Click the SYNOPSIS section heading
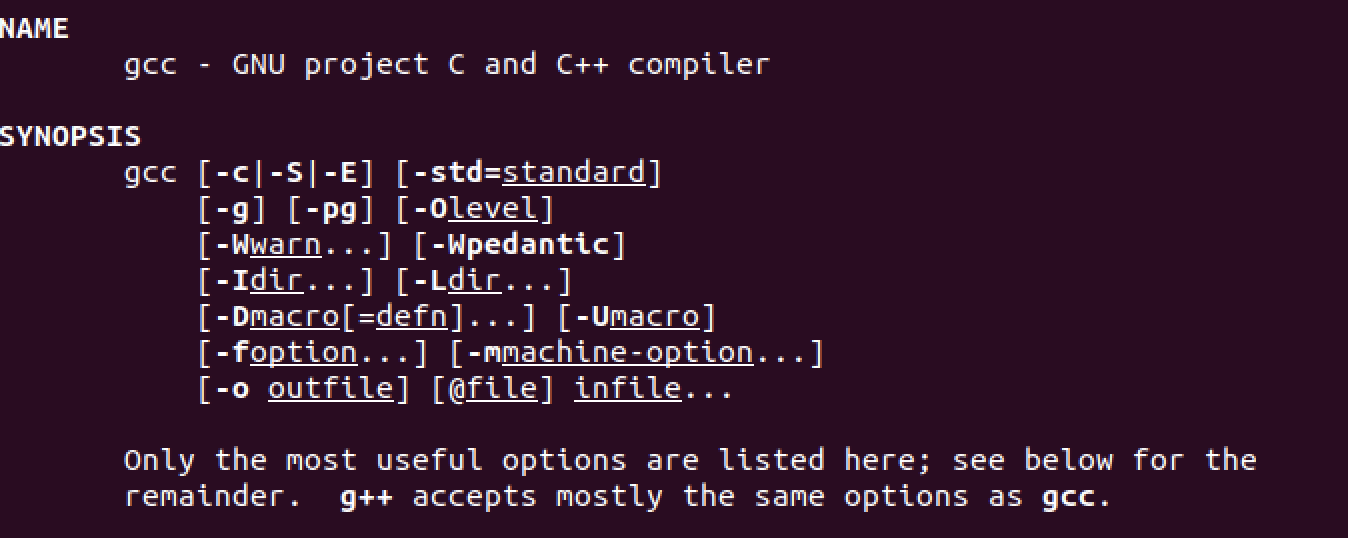Screen dimensions: 1348x538 pyautogui.click(x=70, y=137)
